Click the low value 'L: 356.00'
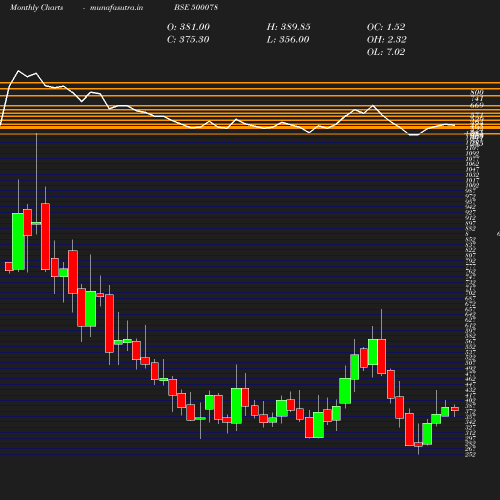The width and height of the screenshot is (500, 500). click(x=288, y=40)
